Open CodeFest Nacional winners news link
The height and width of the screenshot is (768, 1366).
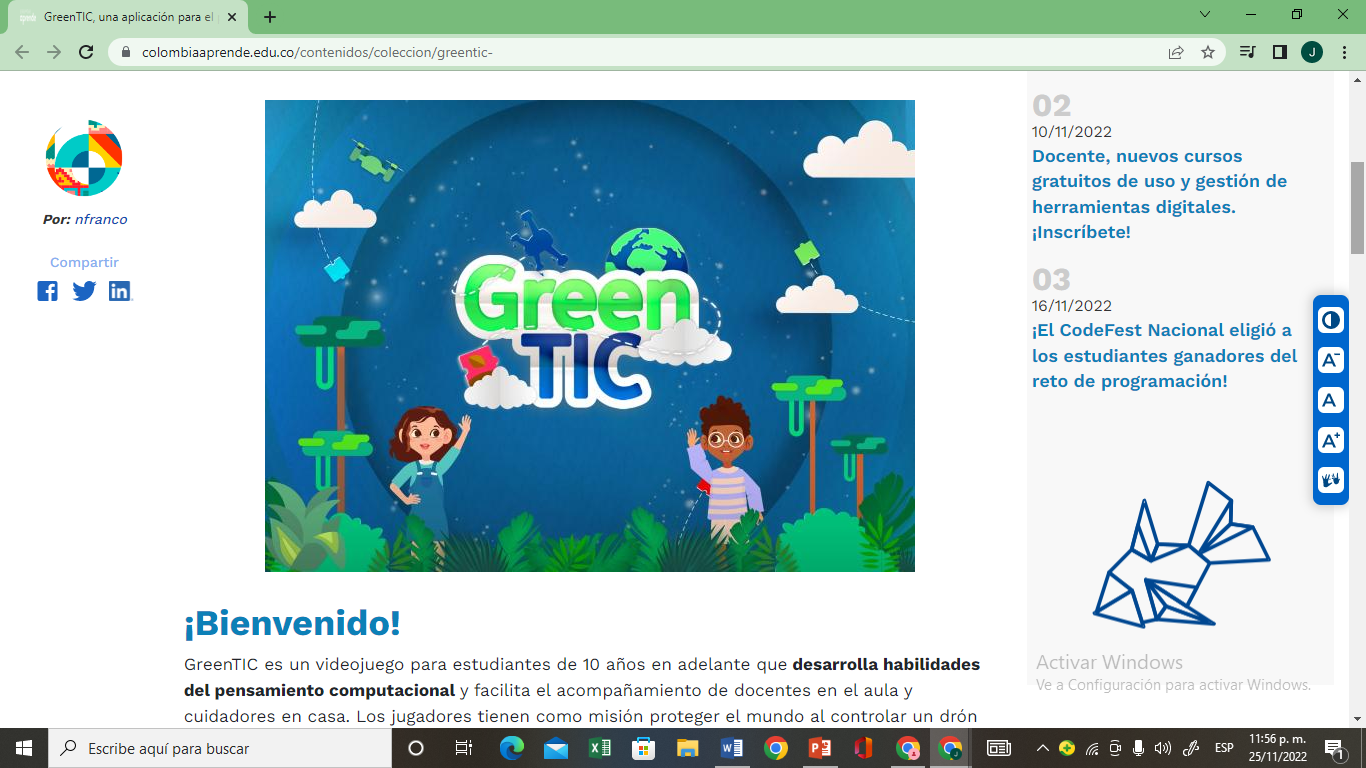(1165, 355)
